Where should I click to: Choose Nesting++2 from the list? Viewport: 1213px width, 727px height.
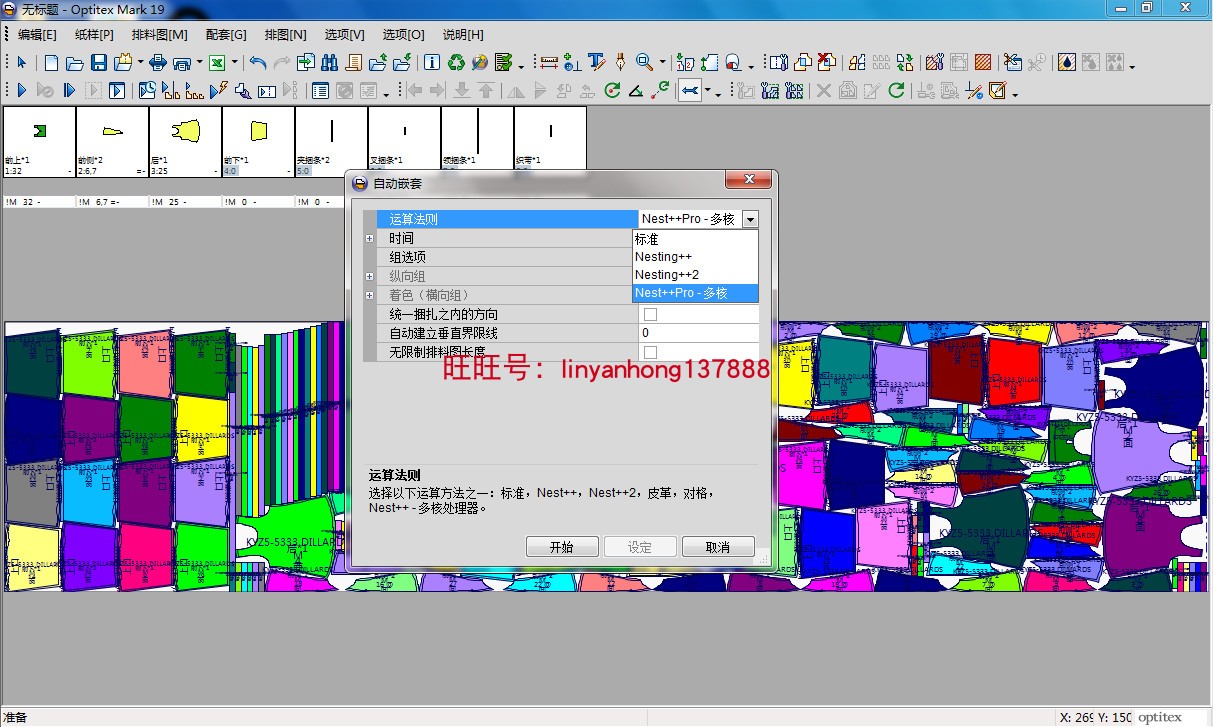coord(695,275)
